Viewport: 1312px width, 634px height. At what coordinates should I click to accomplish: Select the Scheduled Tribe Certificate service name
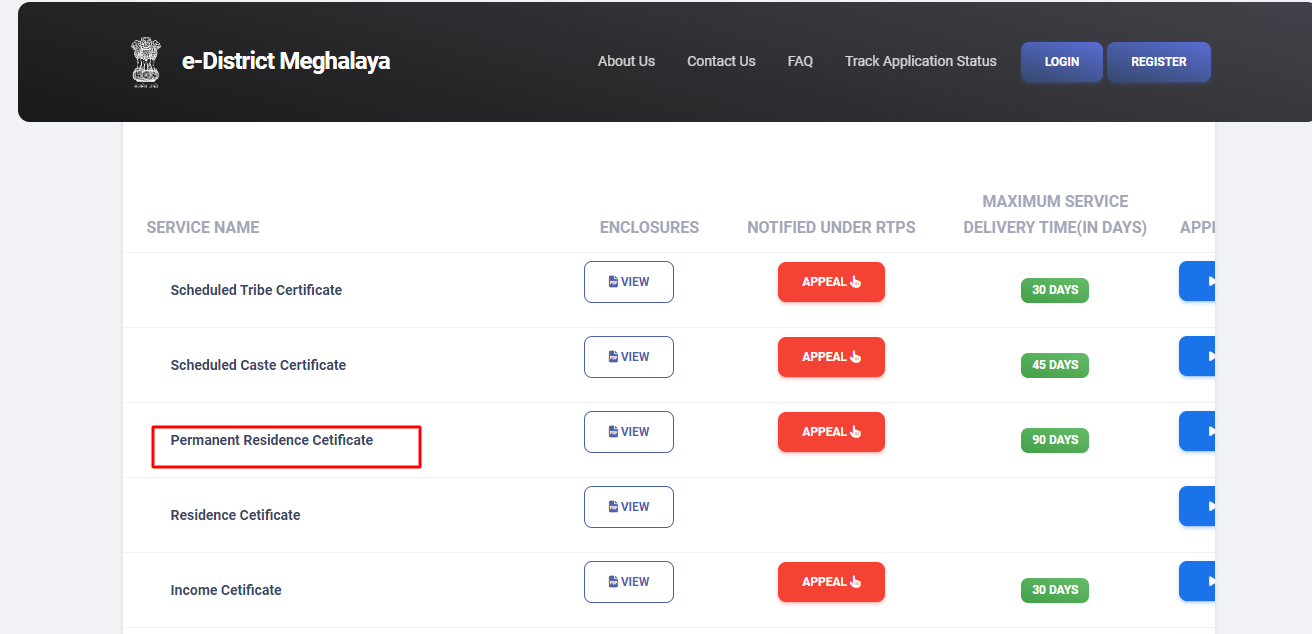point(256,289)
